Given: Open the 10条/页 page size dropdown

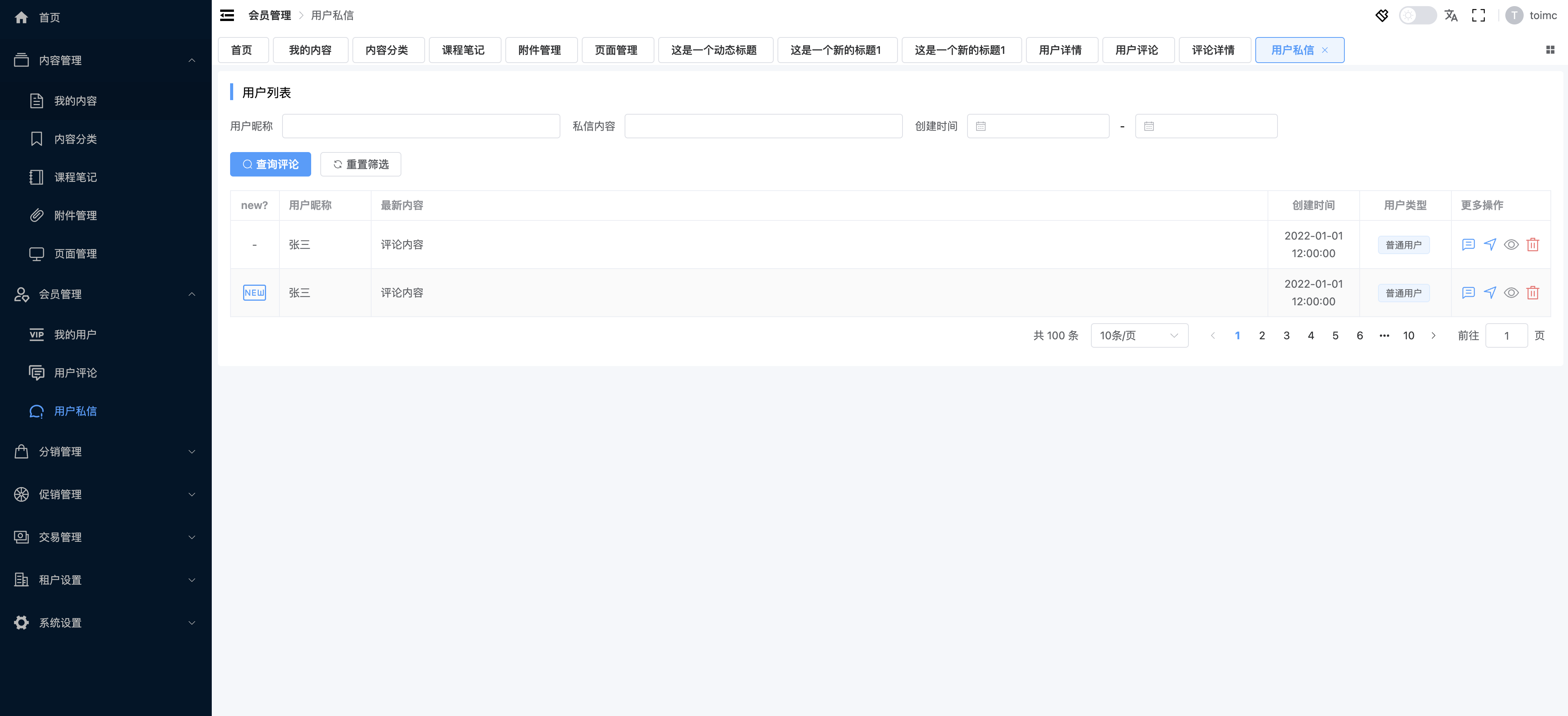Looking at the screenshot, I should (1139, 336).
